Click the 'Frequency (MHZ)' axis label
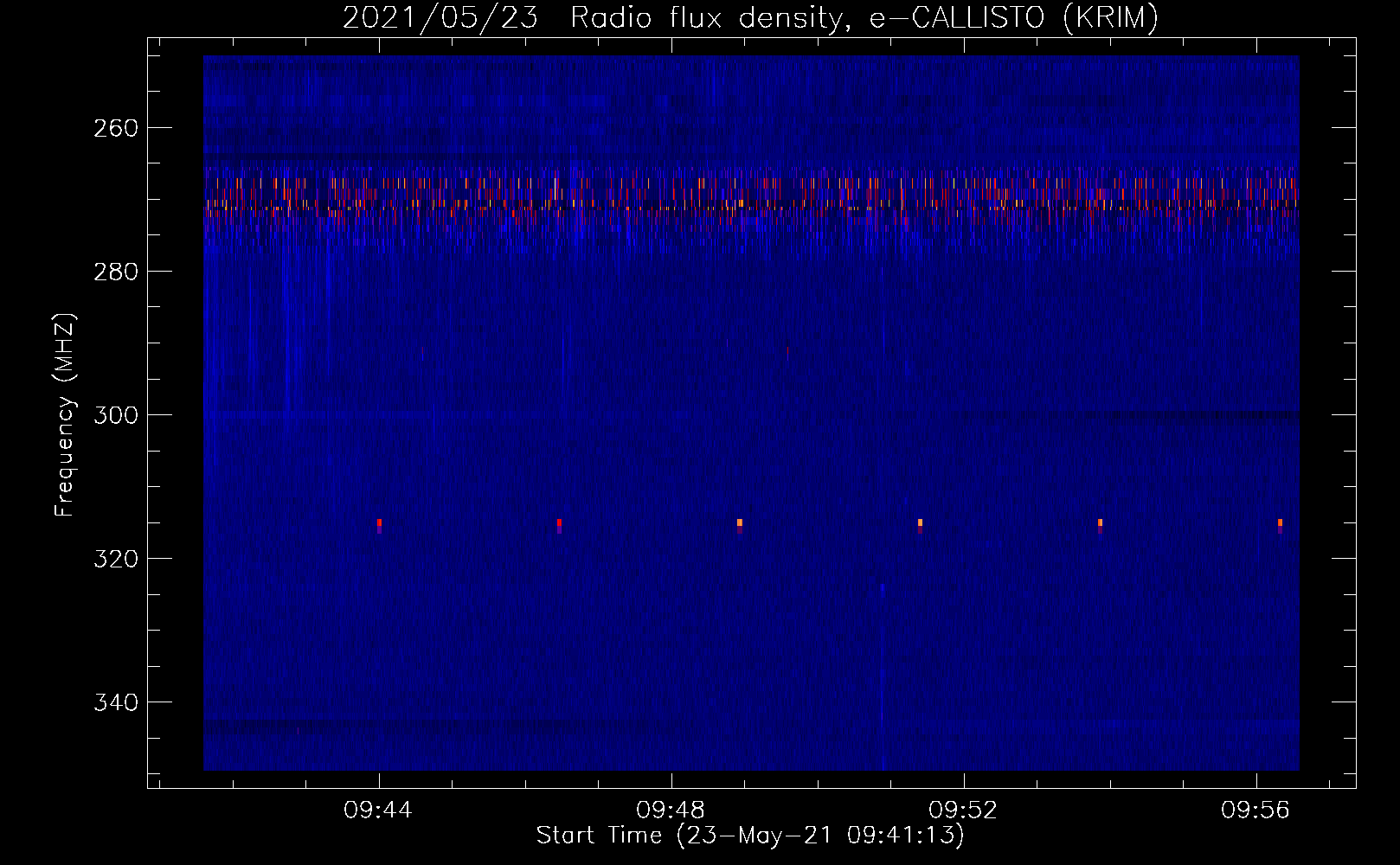 (x=66, y=415)
